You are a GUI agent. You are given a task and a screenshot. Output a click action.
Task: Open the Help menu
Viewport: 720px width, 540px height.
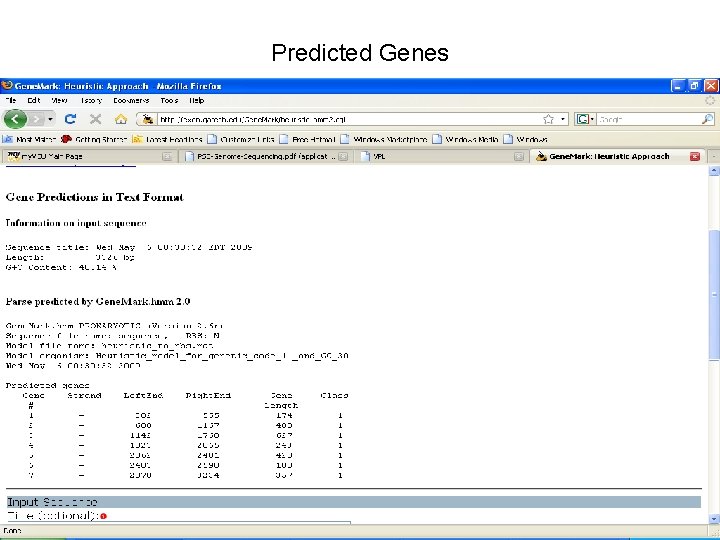coord(197,101)
